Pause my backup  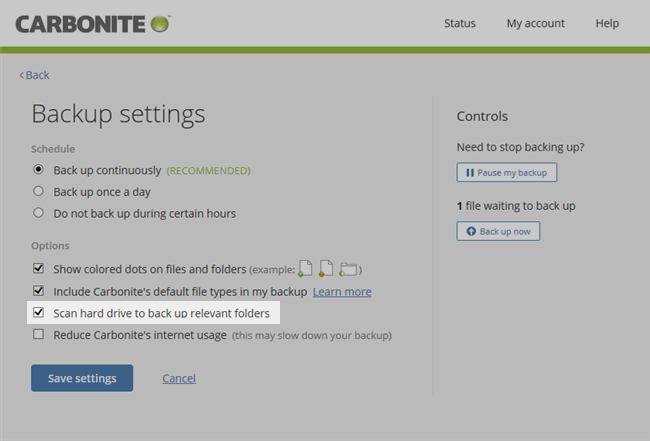point(507,172)
